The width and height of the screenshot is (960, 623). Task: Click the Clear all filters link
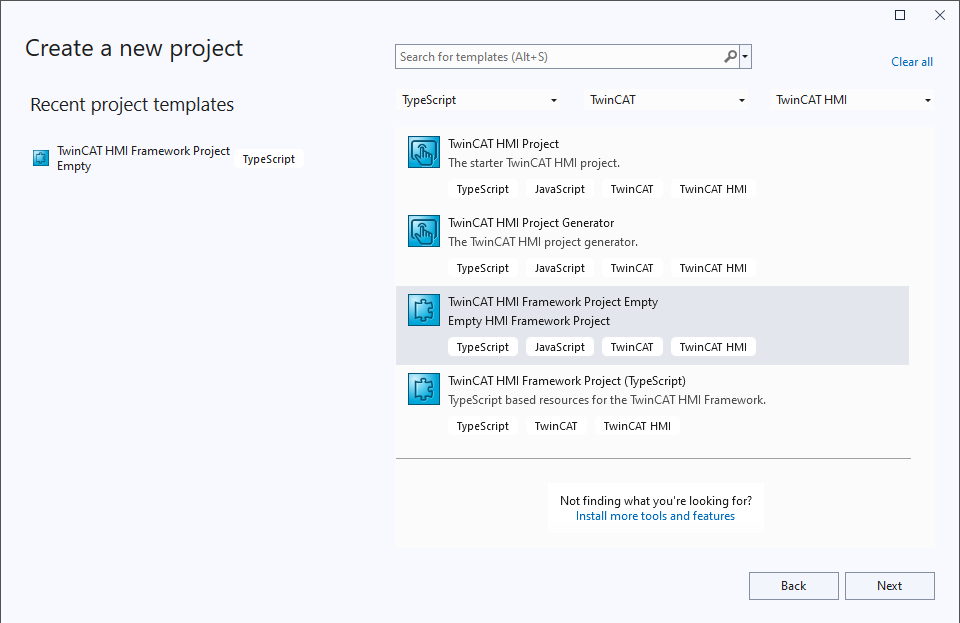pyautogui.click(x=911, y=62)
